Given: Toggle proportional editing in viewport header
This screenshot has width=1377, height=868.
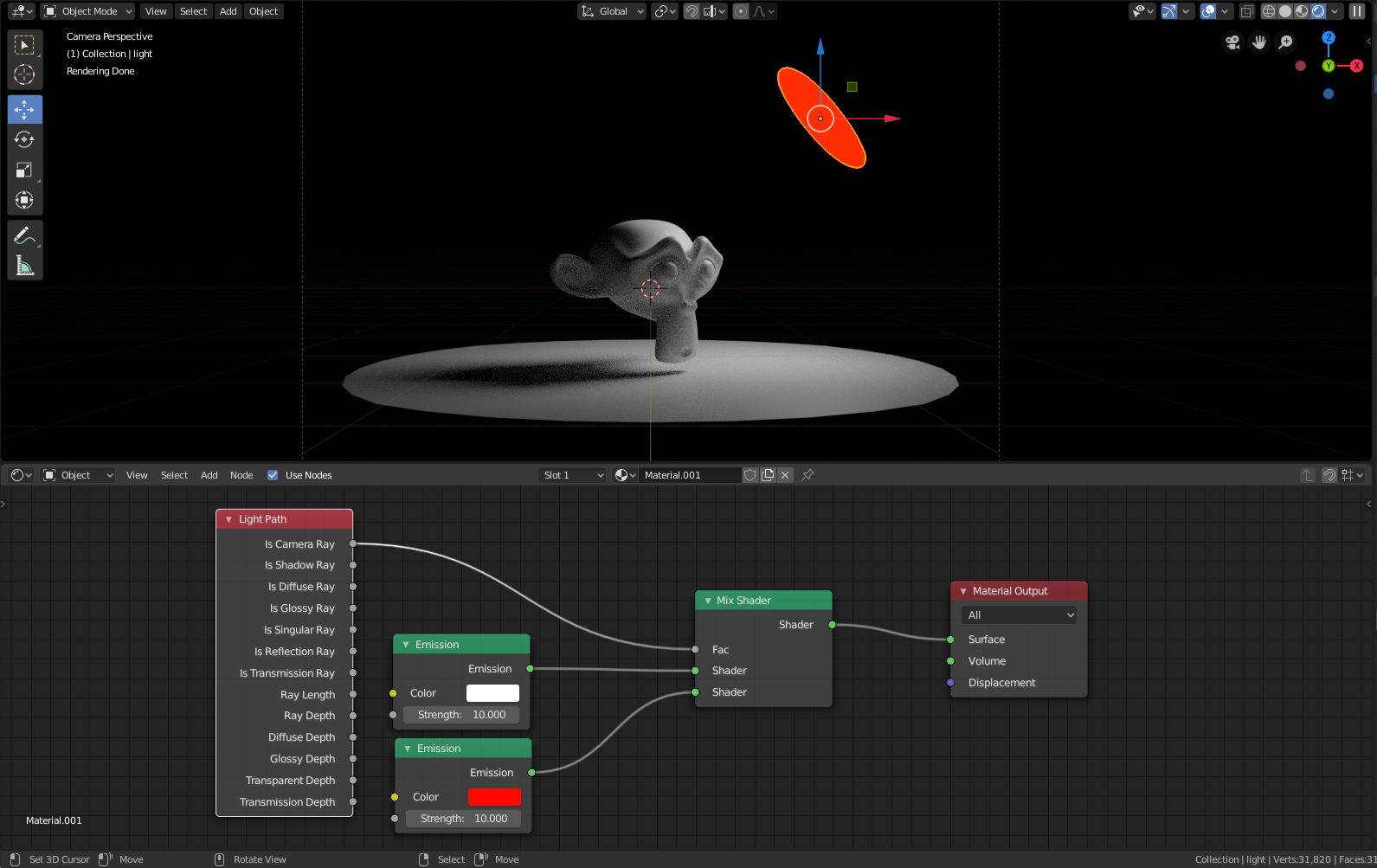Looking at the screenshot, I should pos(741,11).
